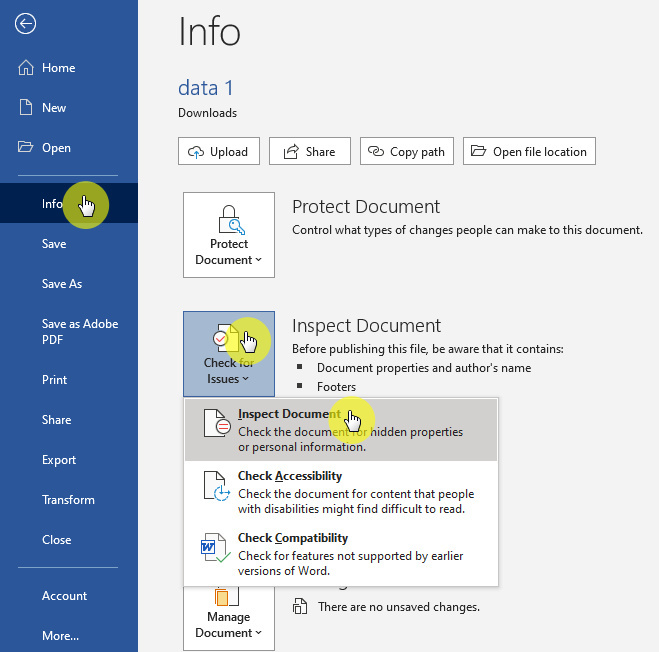Screen dimensions: 659x652
Task: Click the Upload cloud icon
Action: pyautogui.click(x=196, y=152)
